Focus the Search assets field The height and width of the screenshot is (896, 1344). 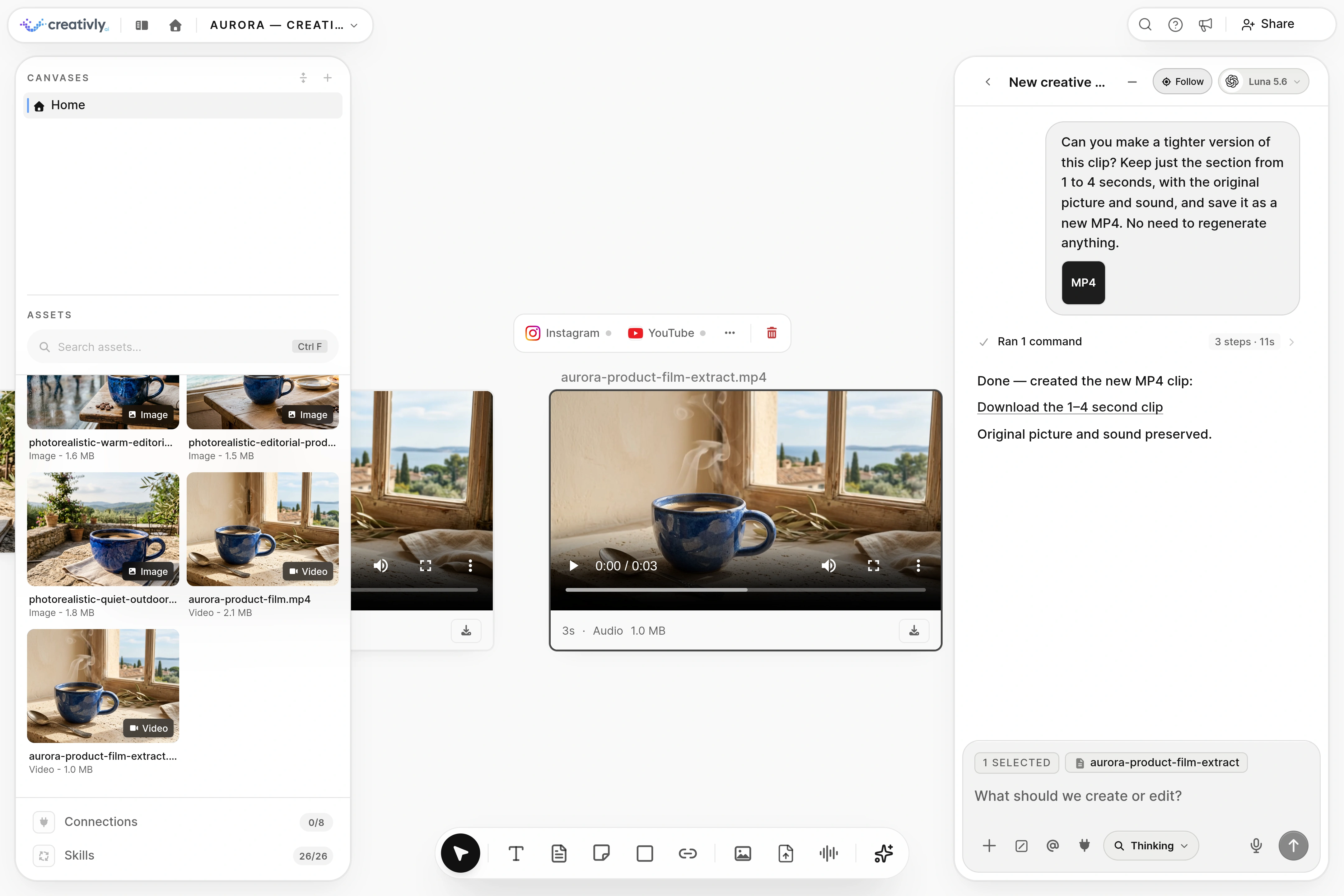pyautogui.click(x=183, y=347)
